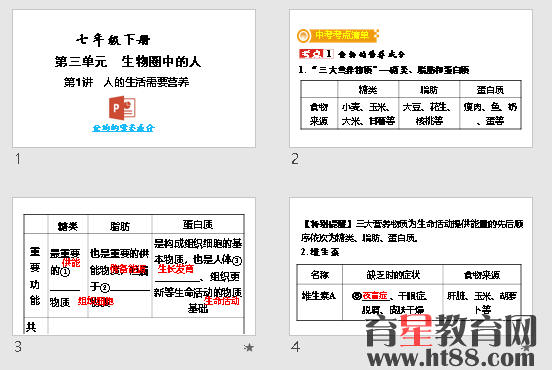Click the '大豆、花生、核桃等' cell on slide 2

click(429, 113)
